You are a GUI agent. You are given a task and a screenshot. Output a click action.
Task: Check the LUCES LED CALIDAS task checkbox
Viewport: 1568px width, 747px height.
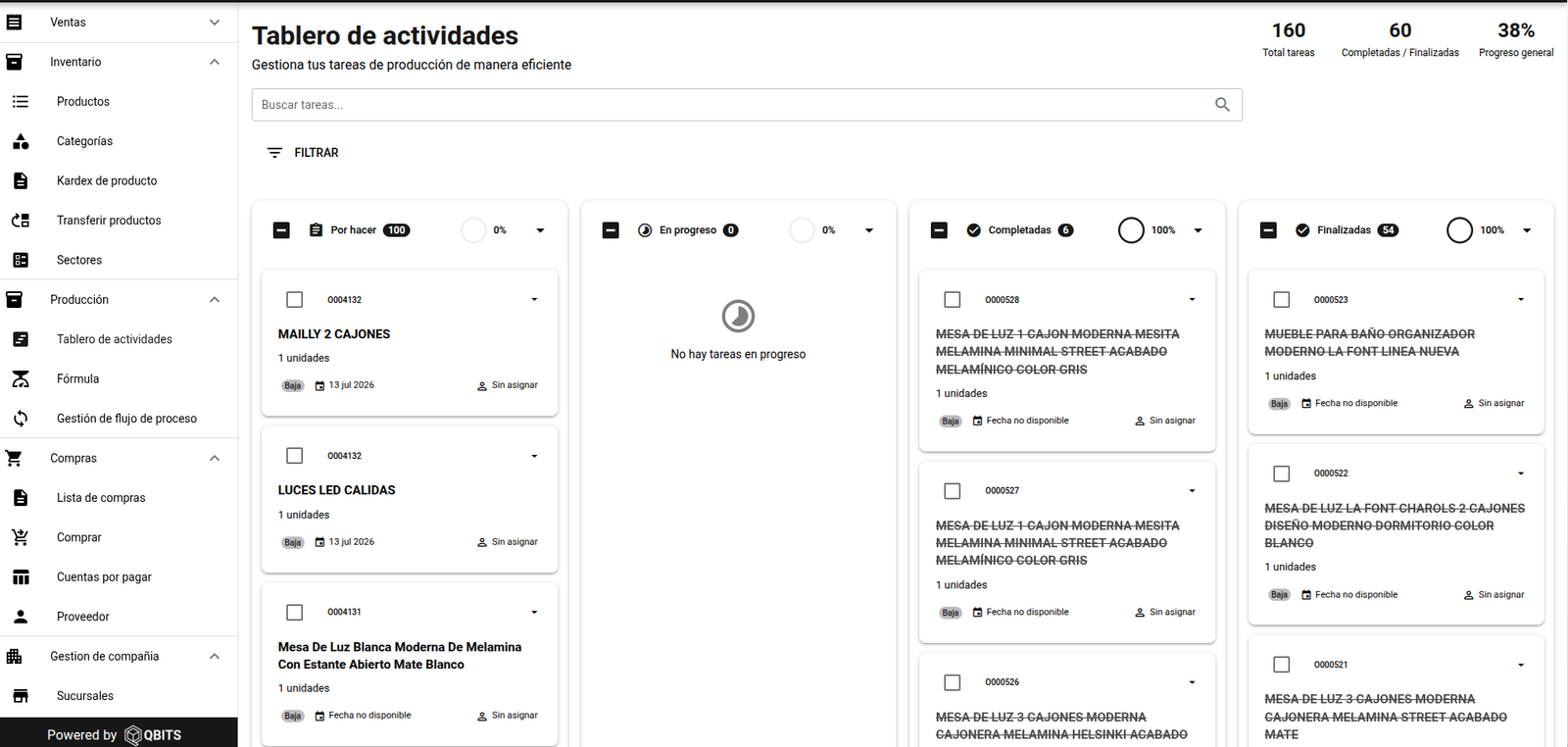(x=295, y=456)
